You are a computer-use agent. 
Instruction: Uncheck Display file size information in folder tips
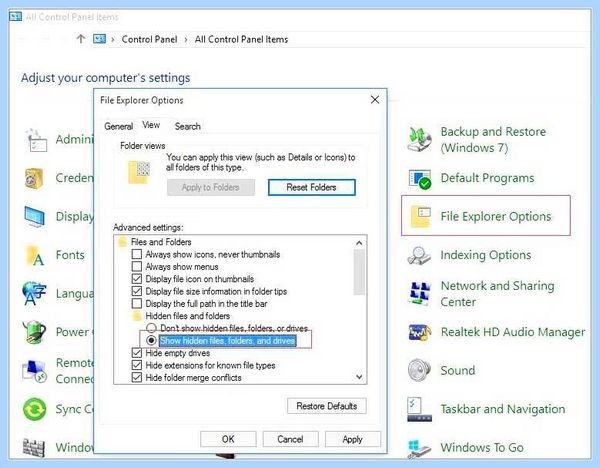point(137,291)
